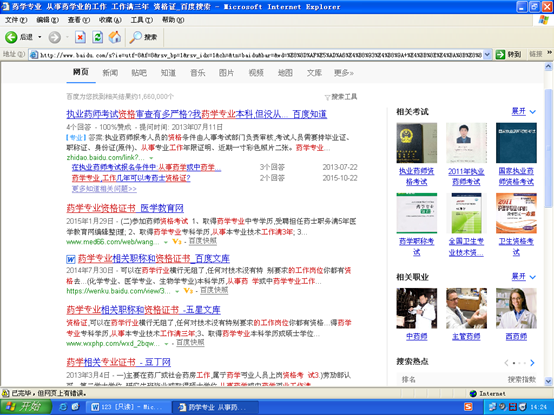Switch to Baidu 图片 tab
Image resolution: width=554 pixels, height=415 pixels.
click(x=226, y=73)
